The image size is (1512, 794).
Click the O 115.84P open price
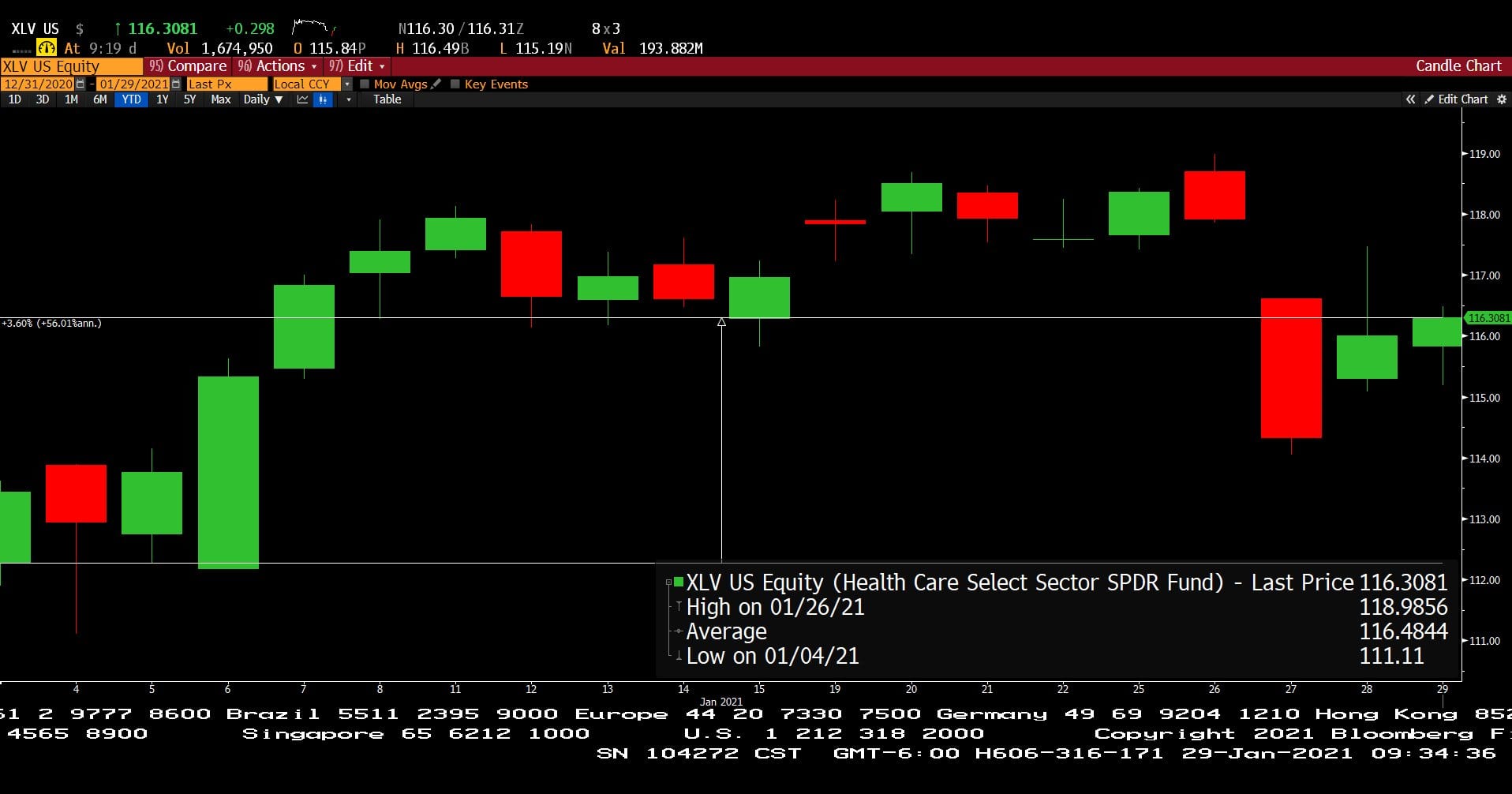point(329,48)
